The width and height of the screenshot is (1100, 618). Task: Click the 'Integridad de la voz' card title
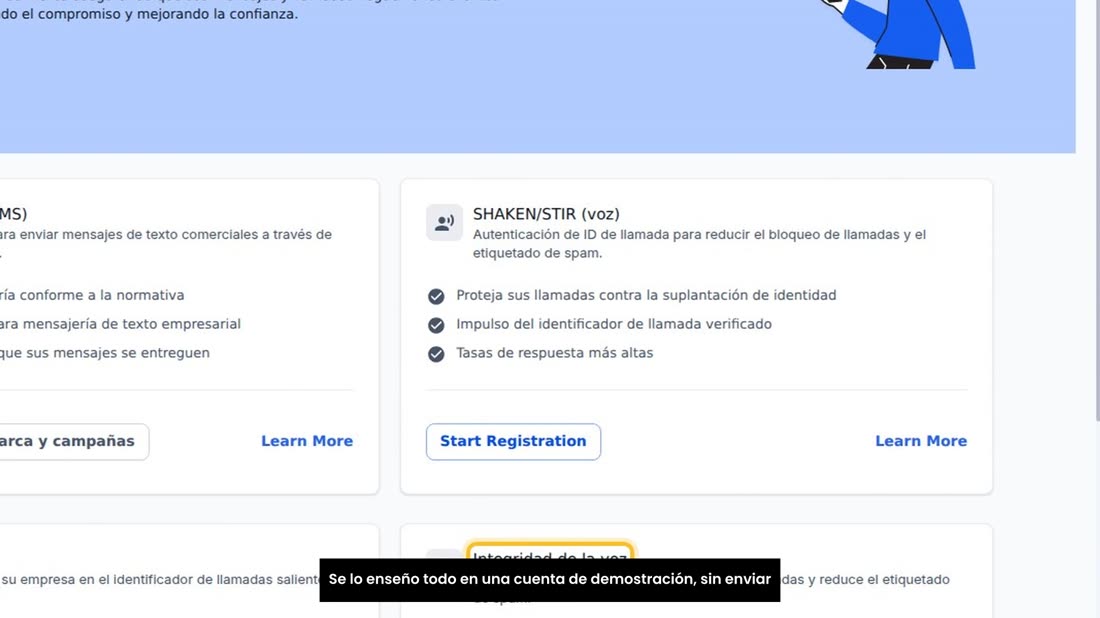(x=549, y=552)
